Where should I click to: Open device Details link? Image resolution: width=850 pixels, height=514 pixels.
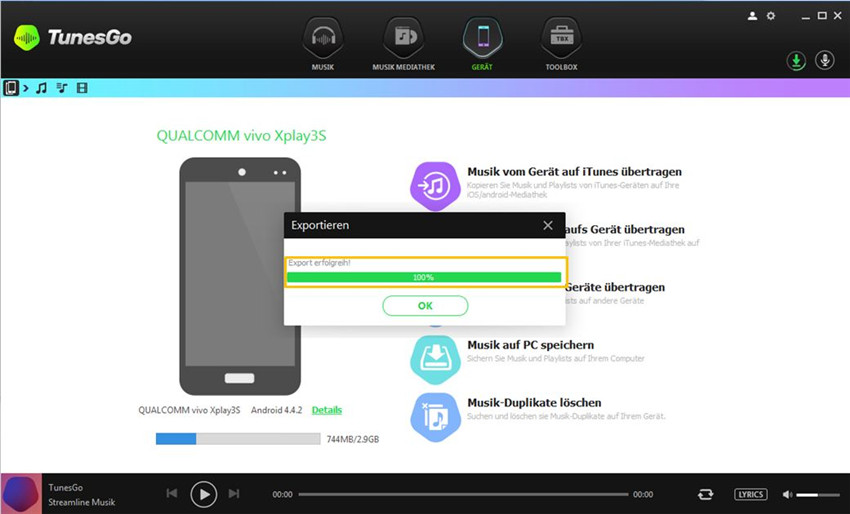coord(327,410)
